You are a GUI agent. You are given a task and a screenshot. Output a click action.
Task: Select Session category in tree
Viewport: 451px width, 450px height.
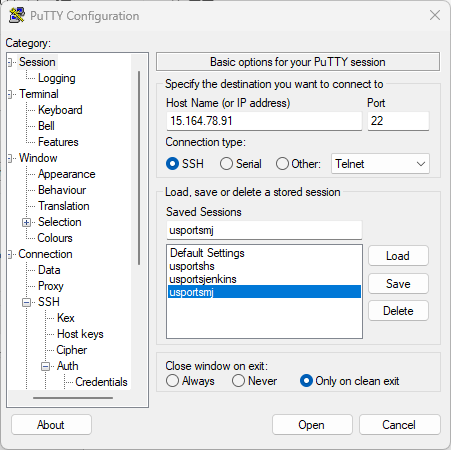pos(37,62)
